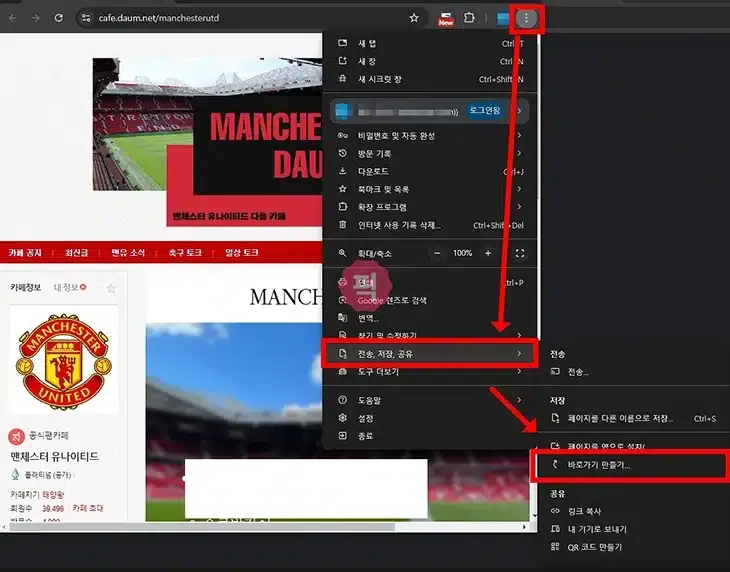Expand 찾기 및 수정하기 submenu
The height and width of the screenshot is (572, 730).
pos(430,335)
